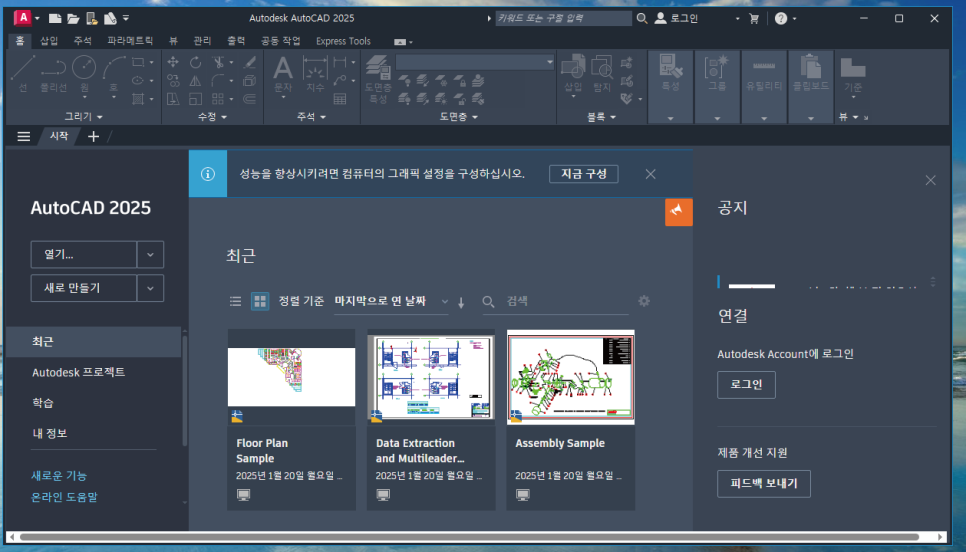Open the 주석 ribbon tab

click(82, 41)
